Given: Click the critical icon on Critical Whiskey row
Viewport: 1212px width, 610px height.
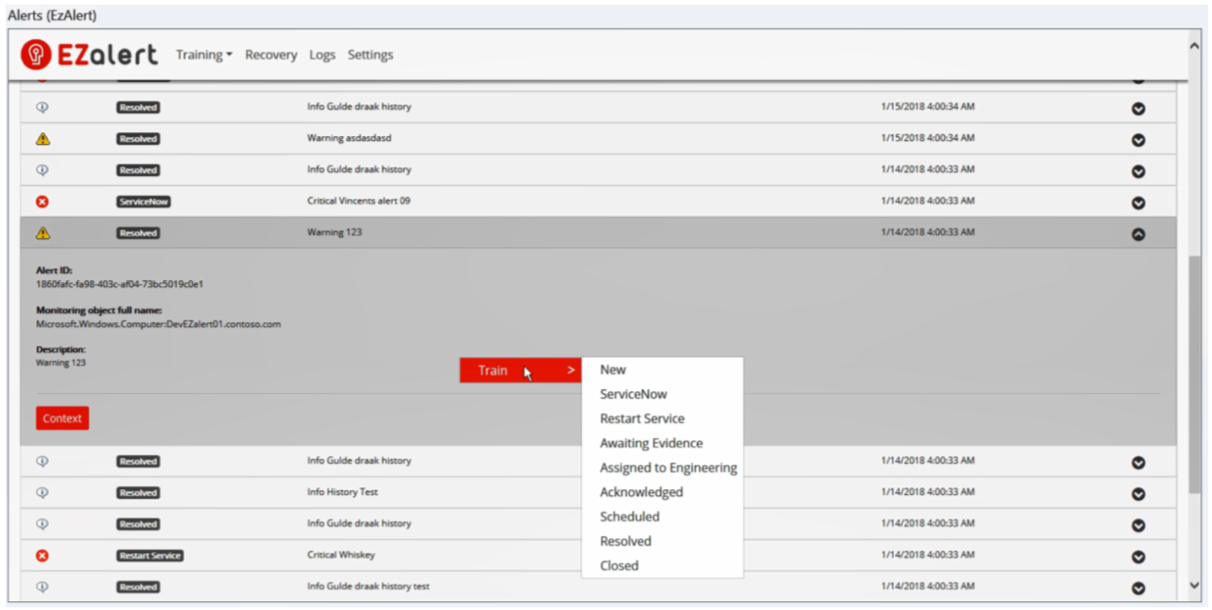Looking at the screenshot, I should click(x=42, y=556).
